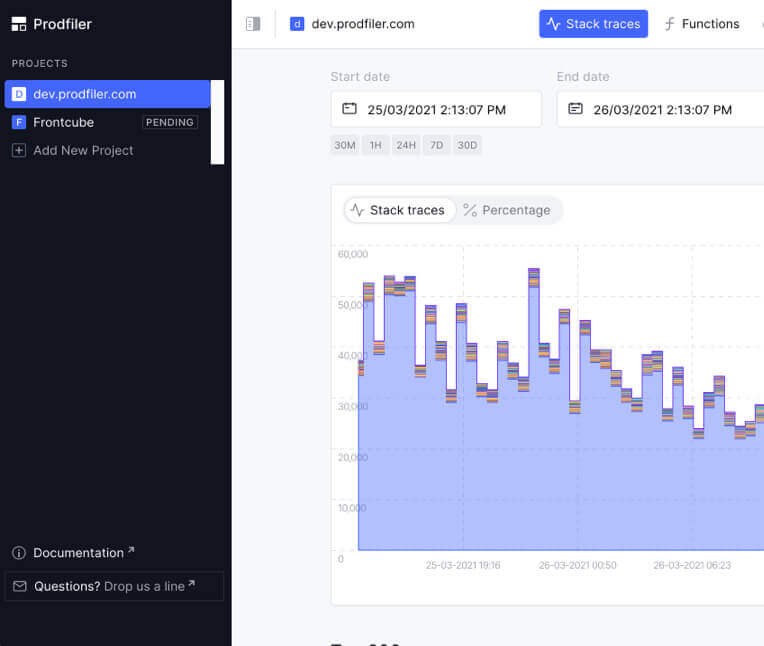Click the Documentation info icon
764x646 pixels.
19,553
